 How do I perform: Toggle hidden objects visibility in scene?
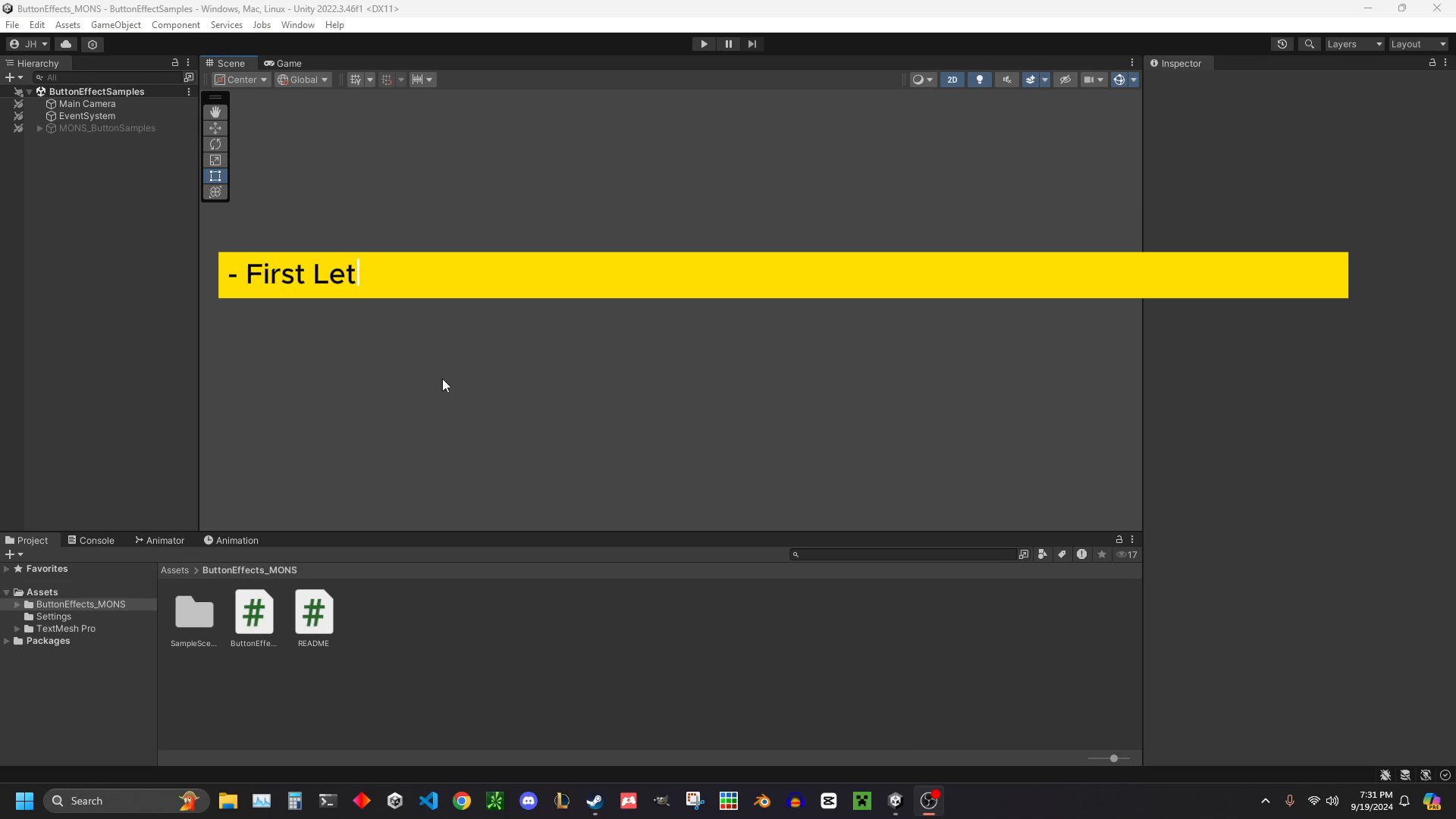click(1065, 80)
